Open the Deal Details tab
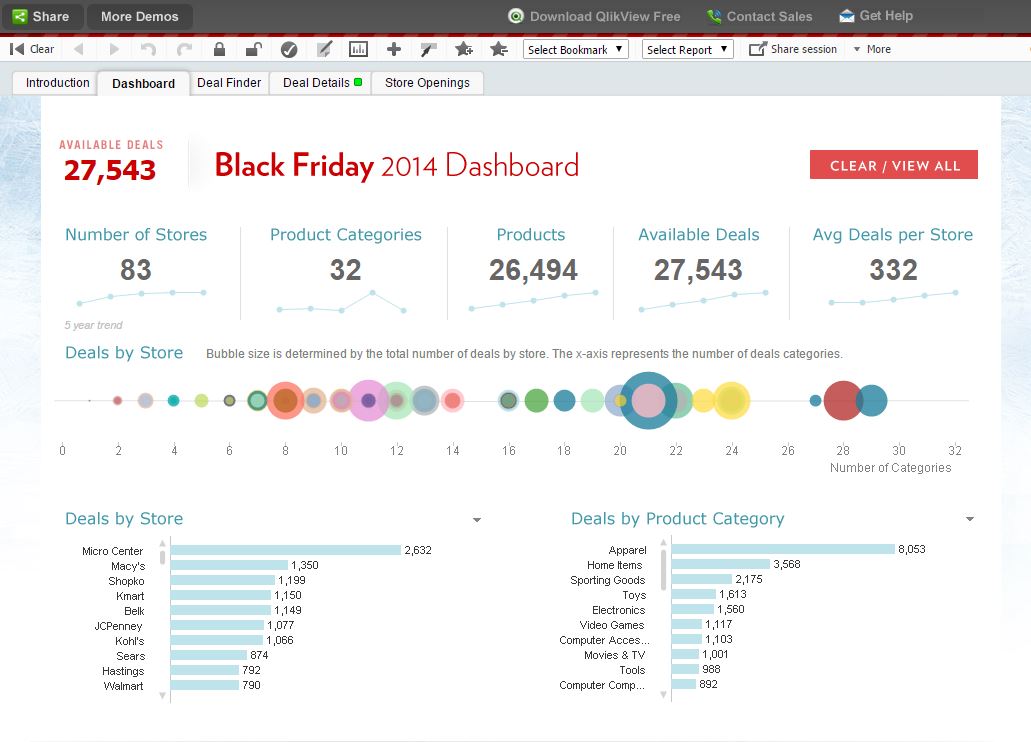This screenshot has height=742, width=1031. [322, 83]
